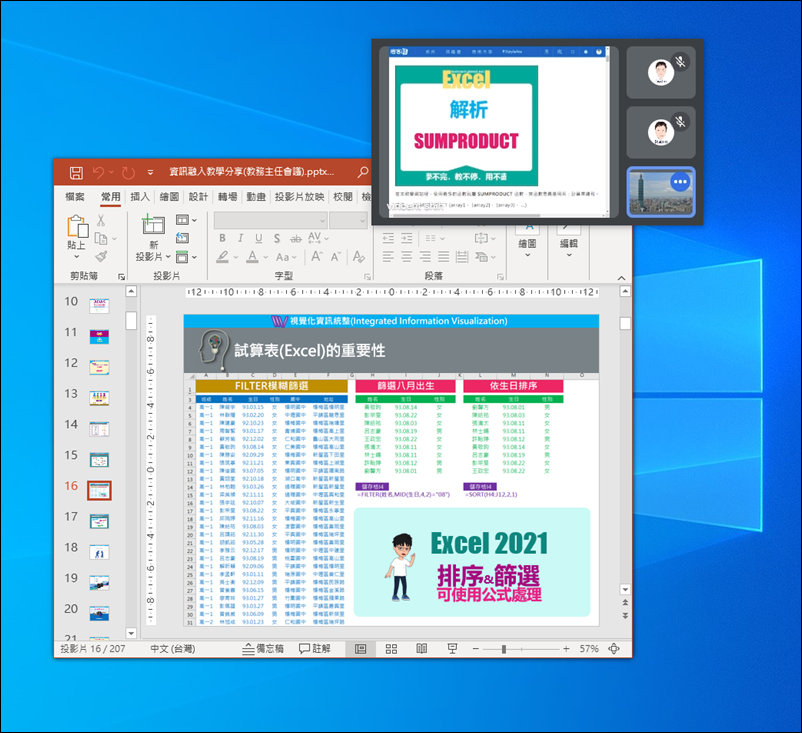Viewport: 802px width, 733px height.
Task: Open the font name combo box
Action: tap(271, 221)
